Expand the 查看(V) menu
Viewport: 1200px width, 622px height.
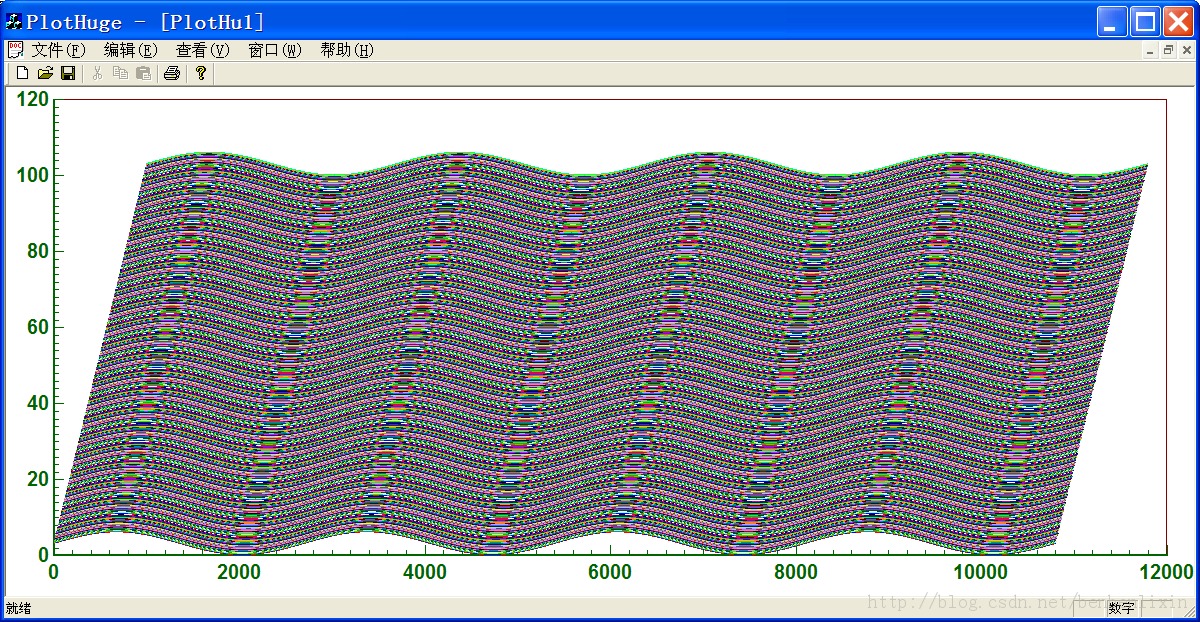click(x=202, y=50)
